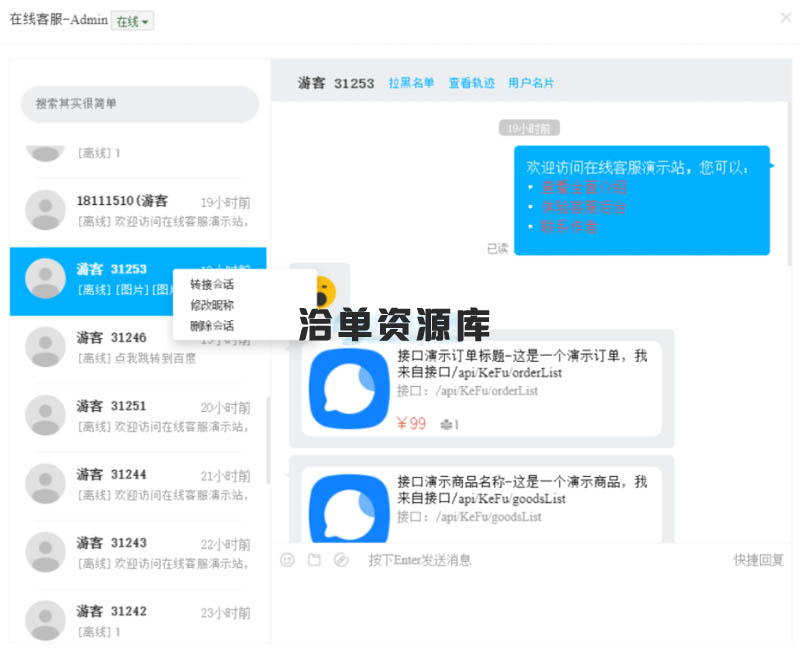800x650 pixels.
Task: Click the 20小时前 time on visitor 31251
Action: (x=226, y=408)
